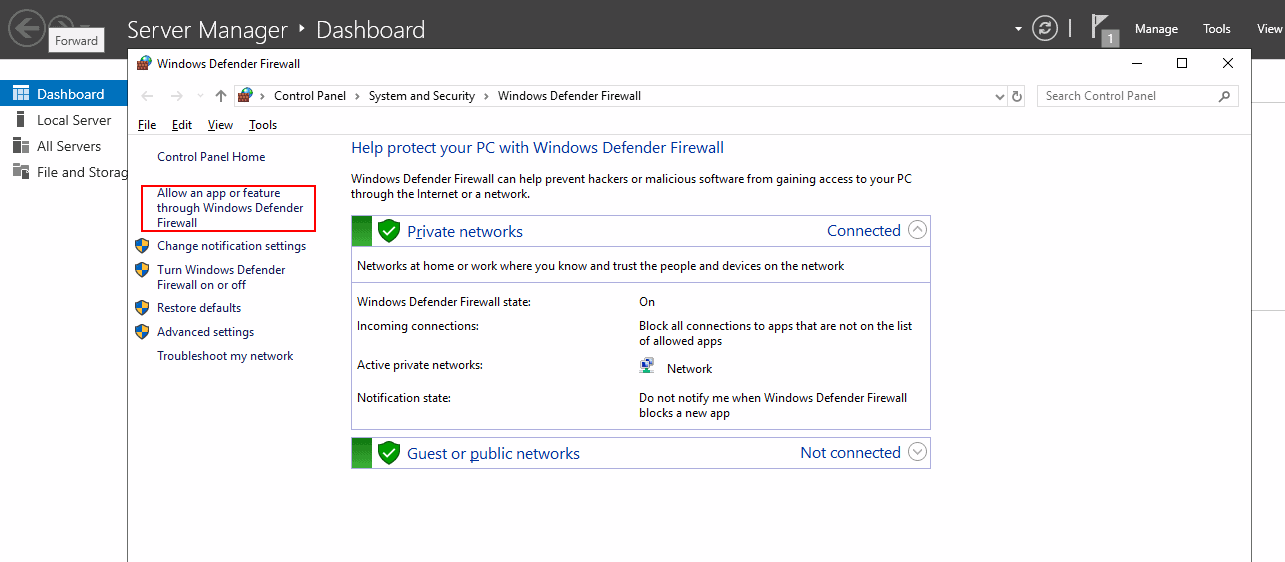Click shield icon beside Restore defaults
This screenshot has width=1285, height=562.
142,307
